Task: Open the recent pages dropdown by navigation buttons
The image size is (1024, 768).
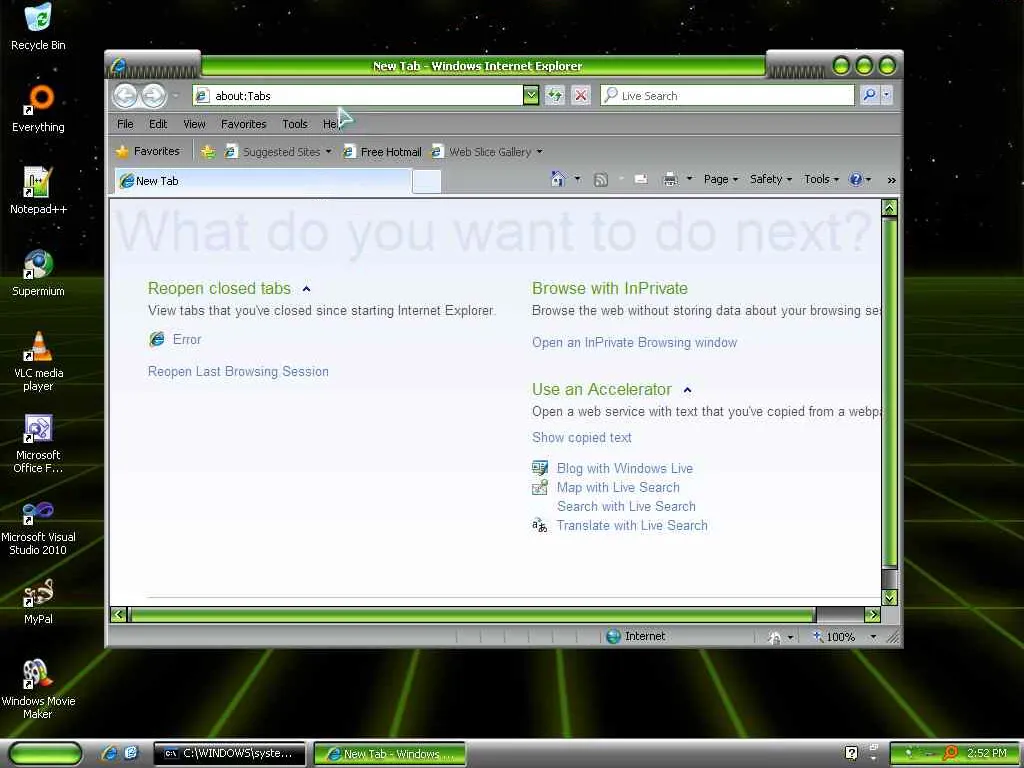Action: tap(176, 96)
